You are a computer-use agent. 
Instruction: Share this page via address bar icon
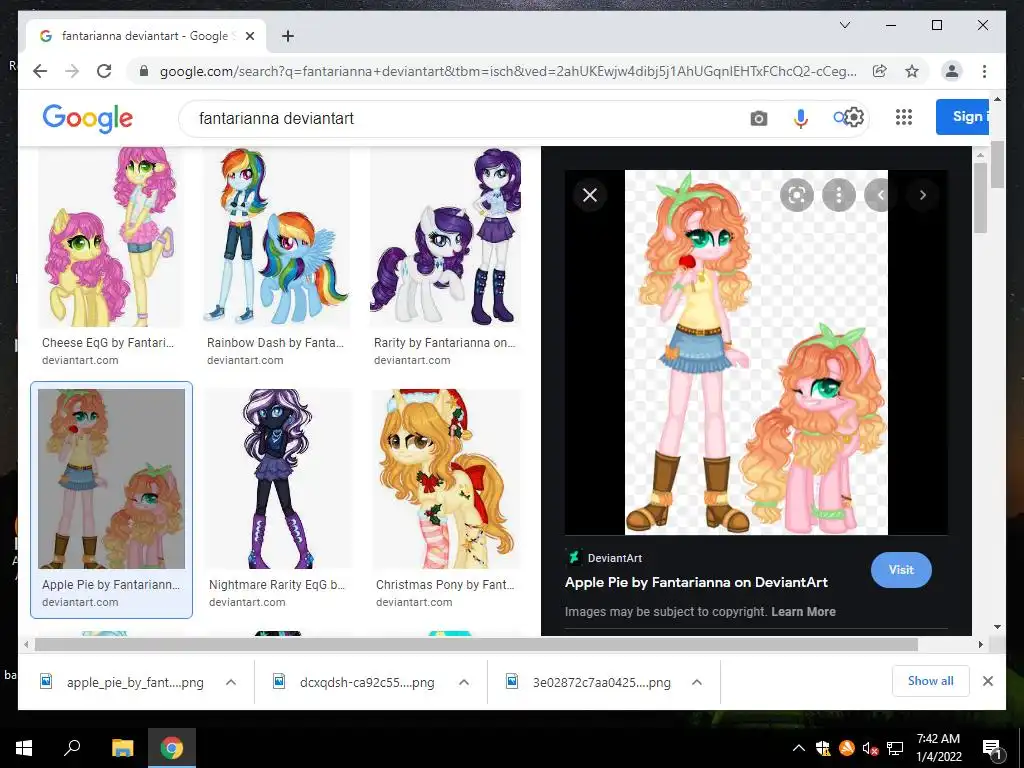tap(880, 71)
